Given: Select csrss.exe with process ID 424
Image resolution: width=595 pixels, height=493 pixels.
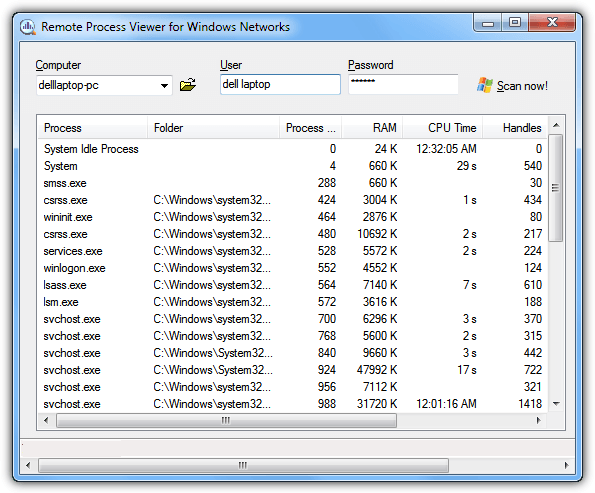Looking at the screenshot, I should point(293,200).
